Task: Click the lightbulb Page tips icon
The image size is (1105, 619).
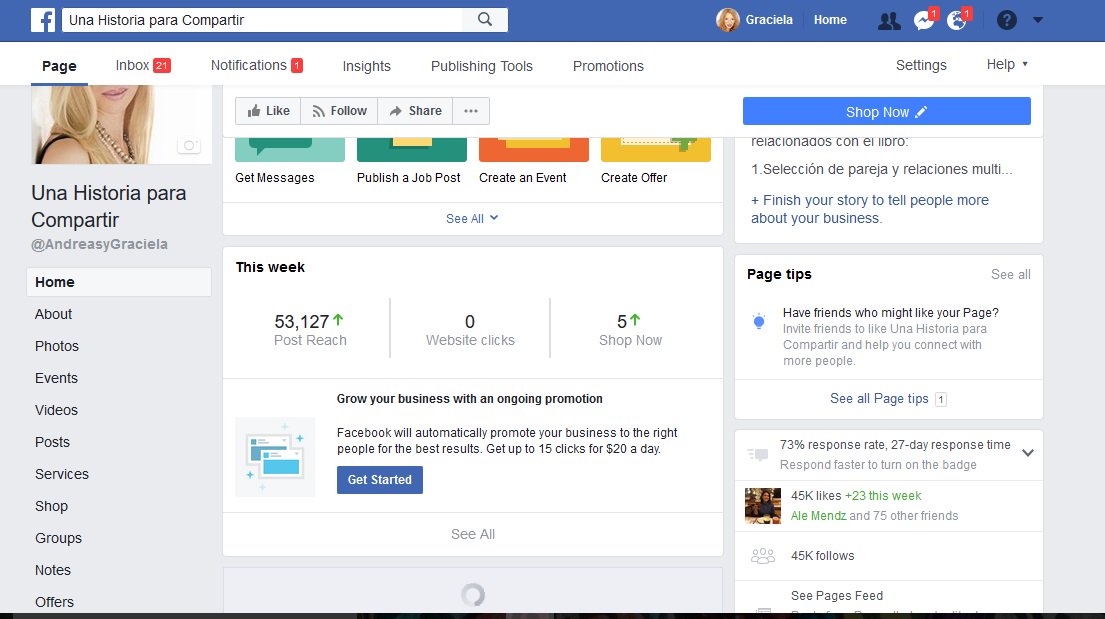Action: [x=759, y=322]
